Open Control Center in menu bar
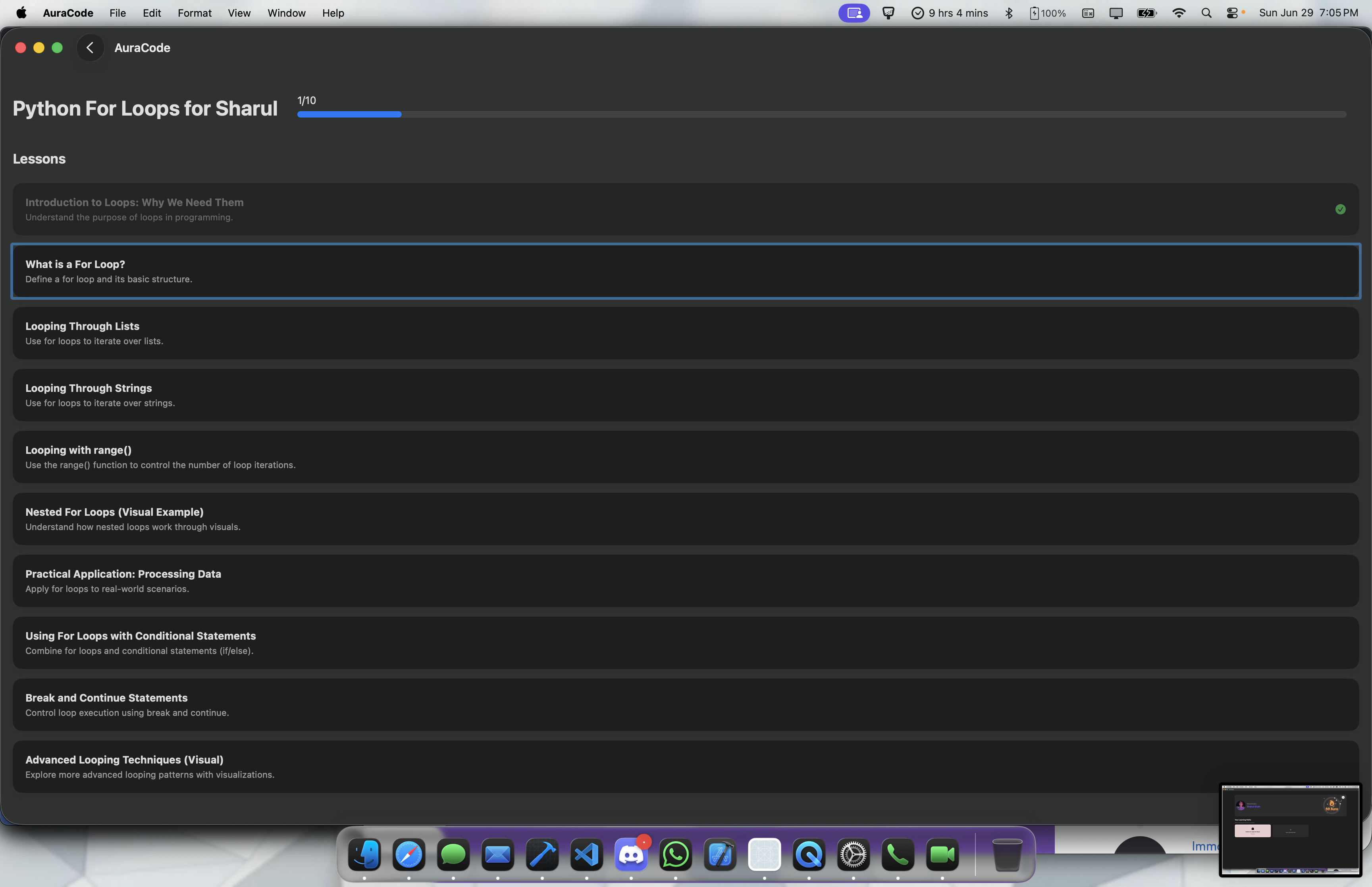 tap(1231, 13)
